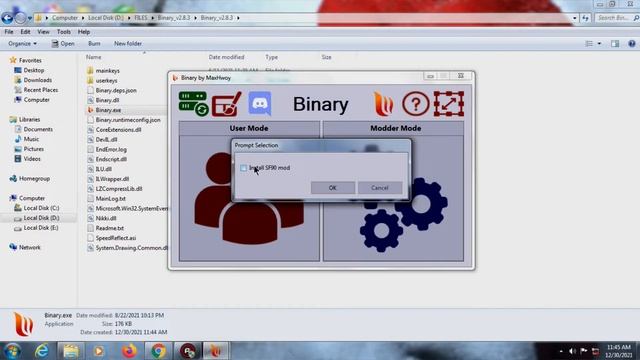Click the green server refresh icon
This screenshot has width=640, height=360.
click(x=193, y=104)
